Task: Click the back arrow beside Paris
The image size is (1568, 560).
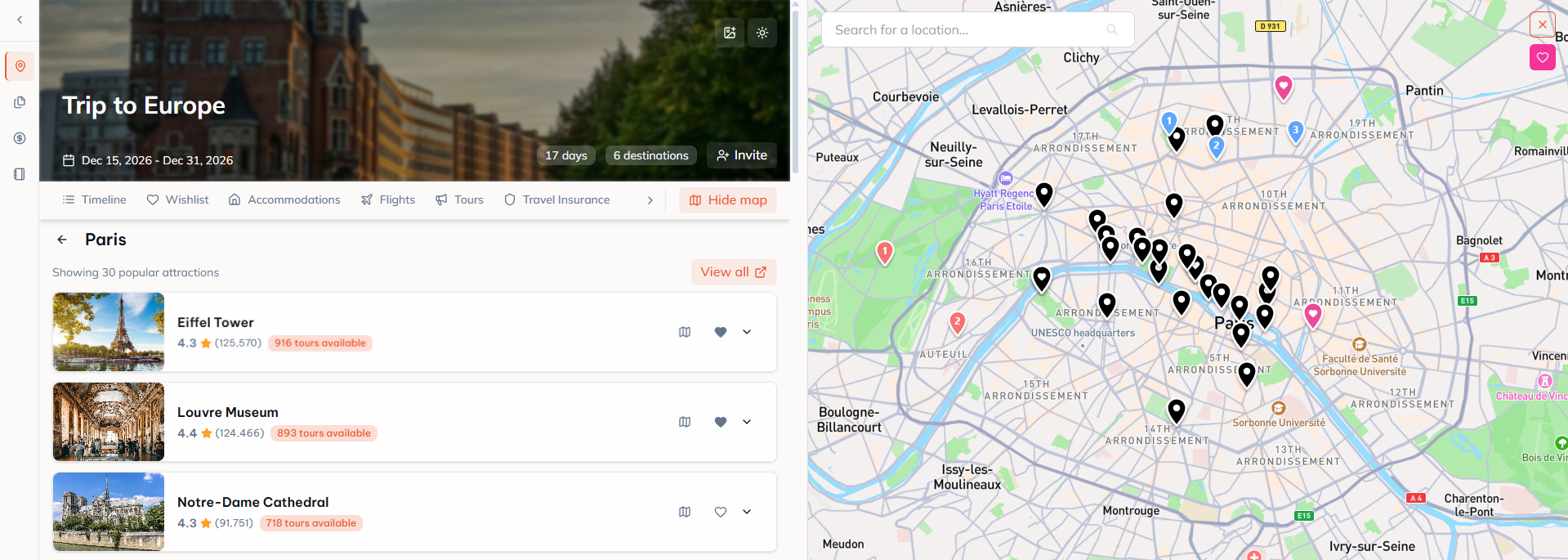Action: click(x=62, y=240)
